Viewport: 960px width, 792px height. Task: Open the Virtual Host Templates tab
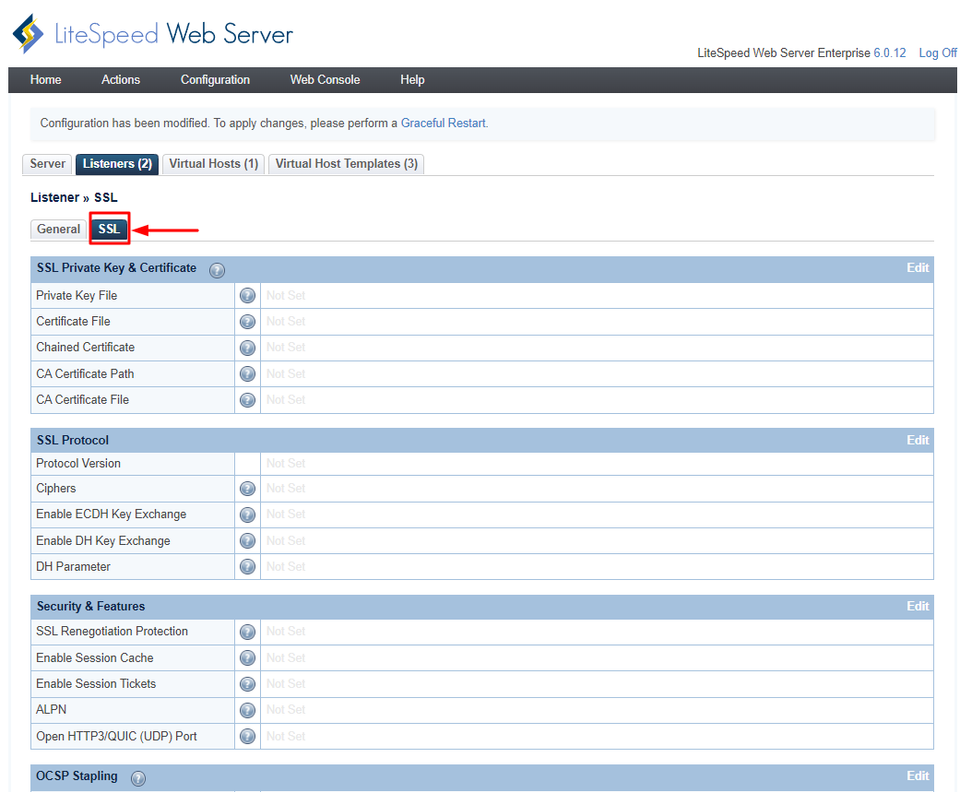pyautogui.click(x=345, y=163)
